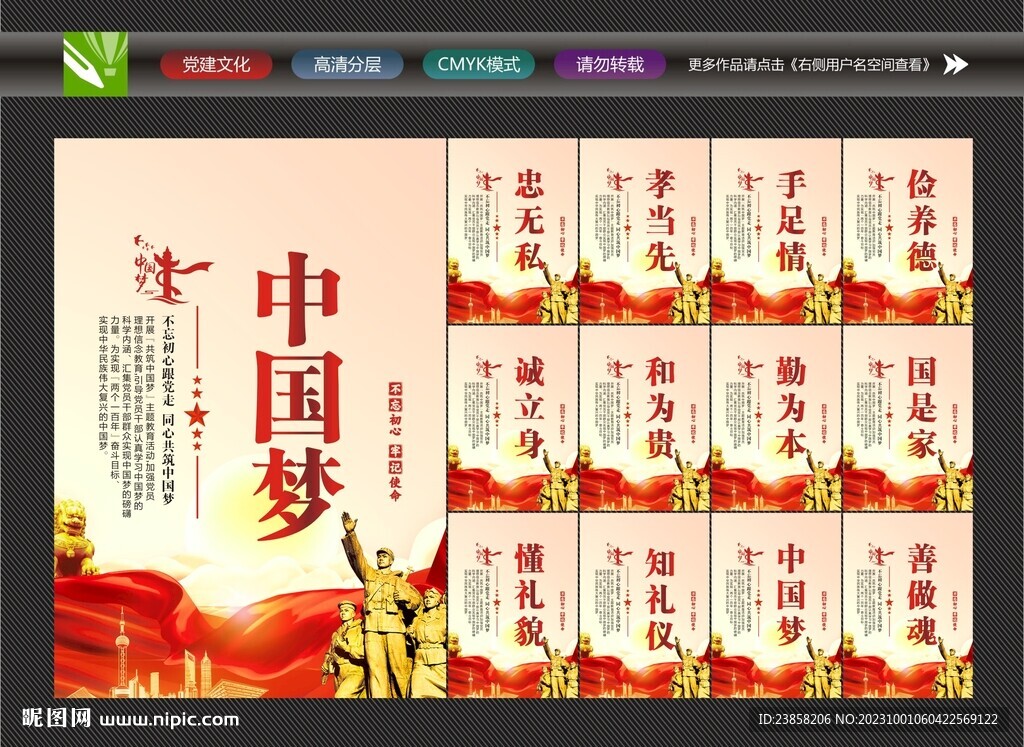Image resolution: width=1024 pixels, height=747 pixels.
Task: Open the 孝当先 poster thumbnail
Action: tap(645, 231)
